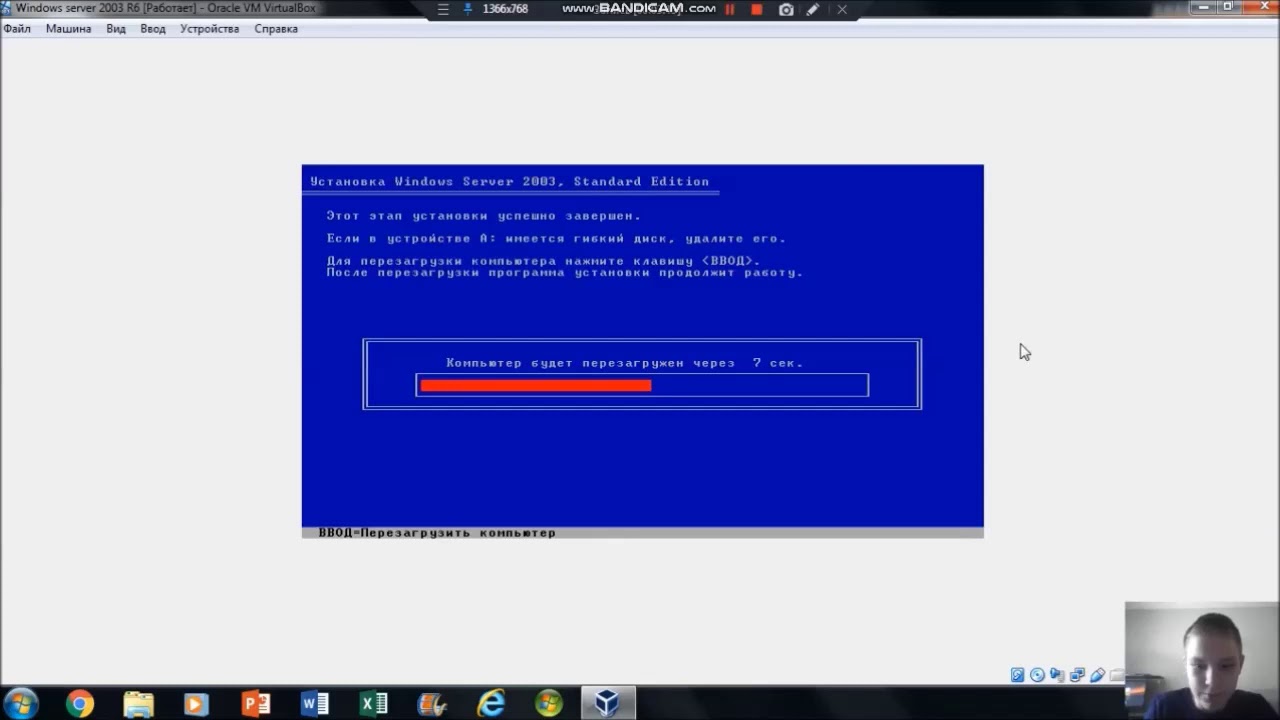Open the Справка menu
The image size is (1280, 720).
pos(276,29)
